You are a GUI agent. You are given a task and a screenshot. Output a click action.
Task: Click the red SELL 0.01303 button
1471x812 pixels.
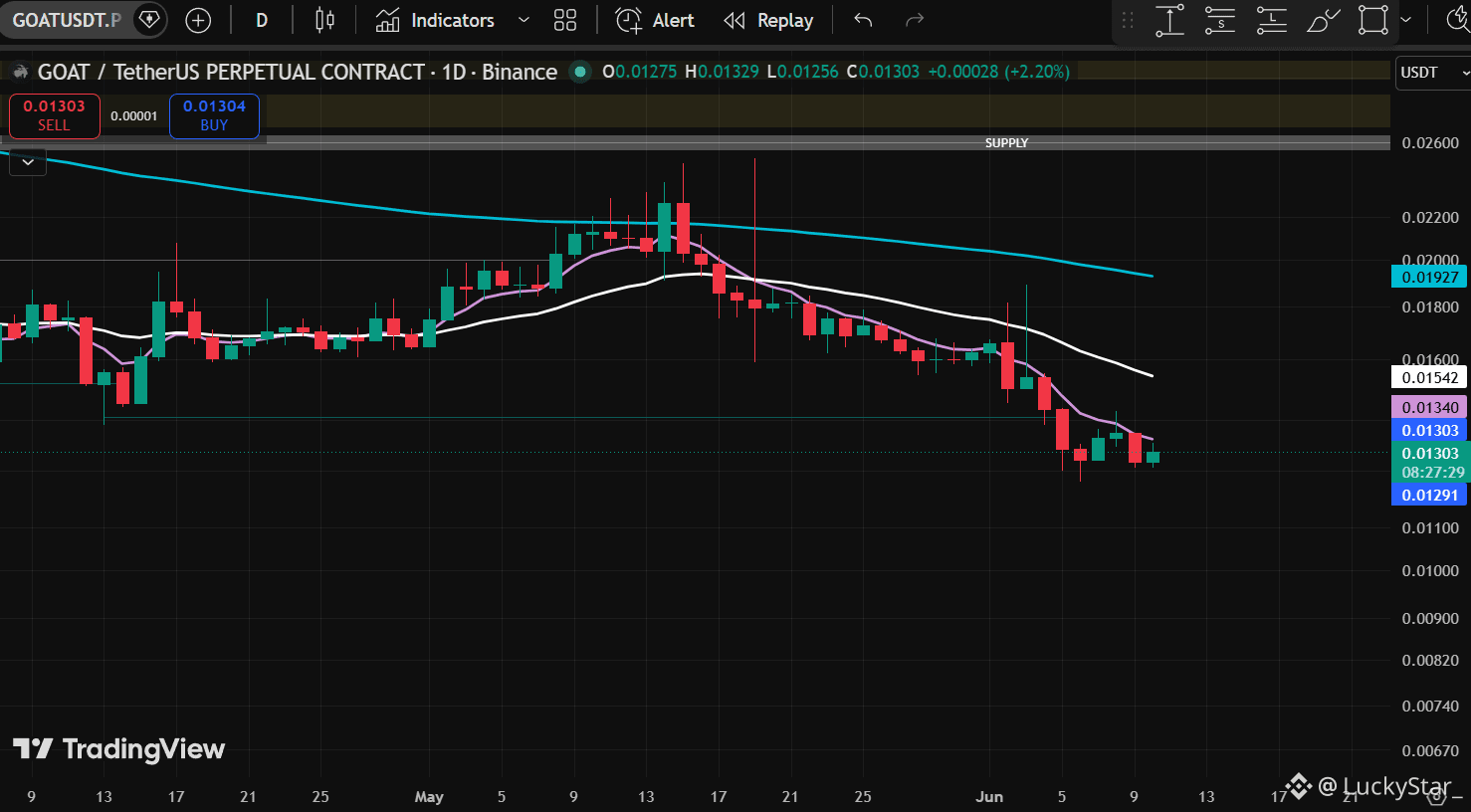click(x=55, y=115)
